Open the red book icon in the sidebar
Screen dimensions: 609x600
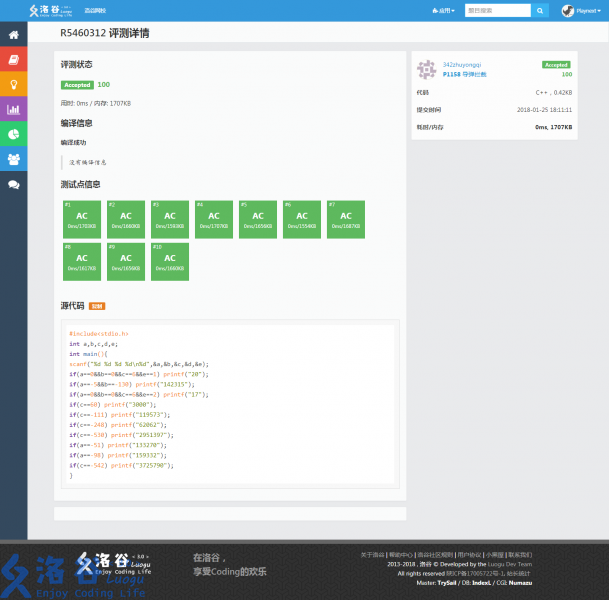point(14,60)
